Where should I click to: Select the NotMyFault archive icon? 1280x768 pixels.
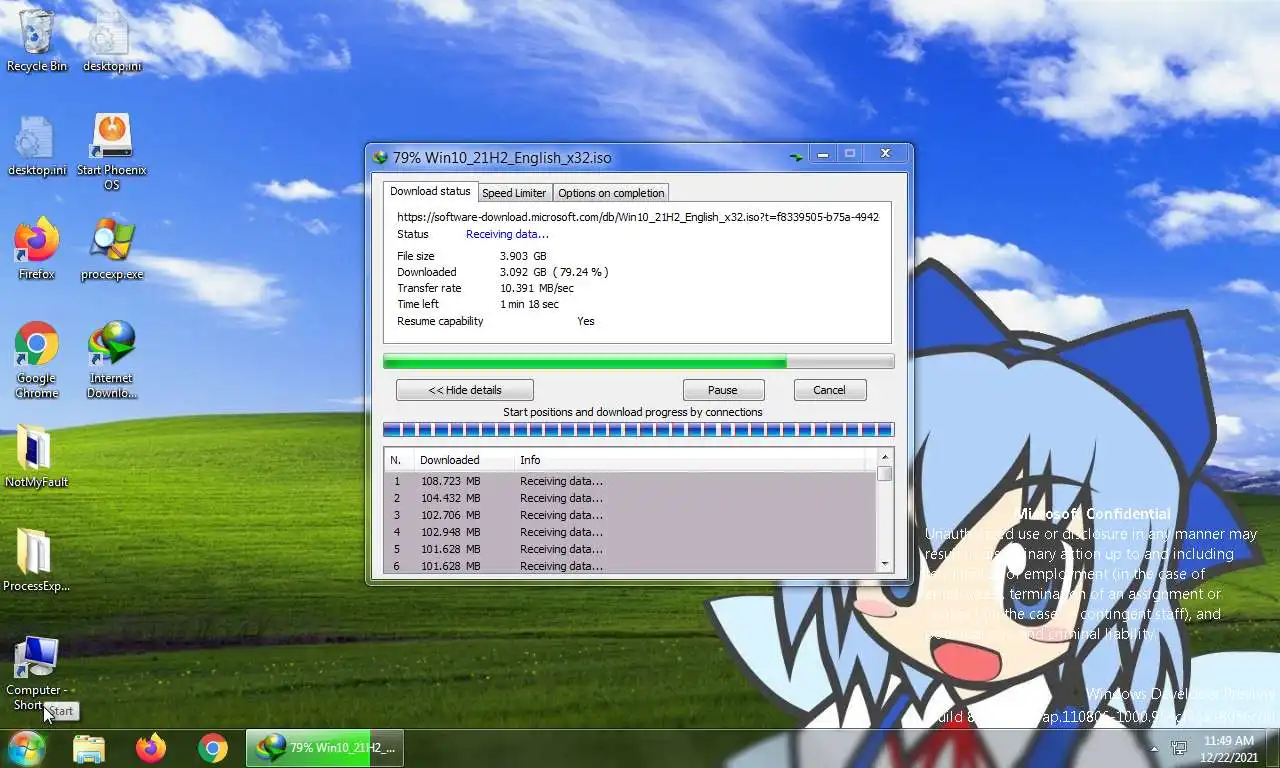click(x=36, y=457)
